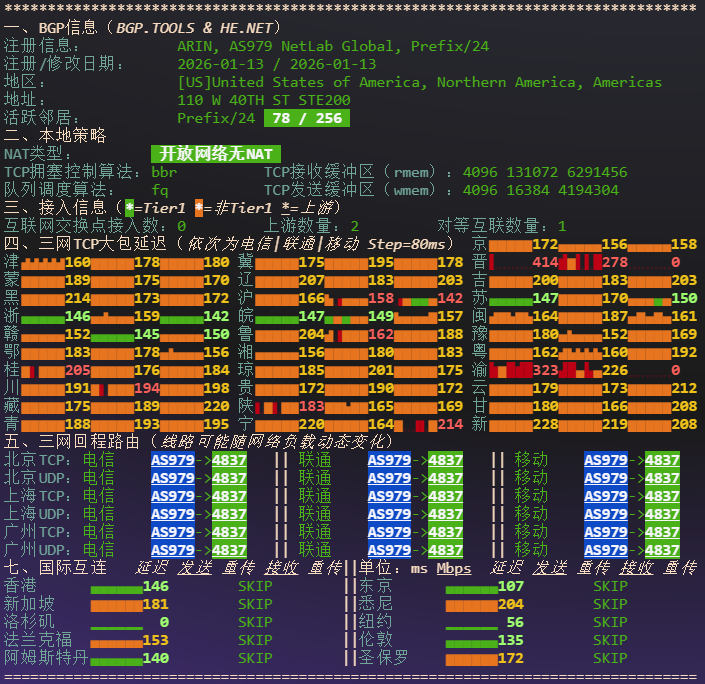Click SKIP text in the 香港 row
Viewport: 705px width, 684px height.
(x=255, y=586)
